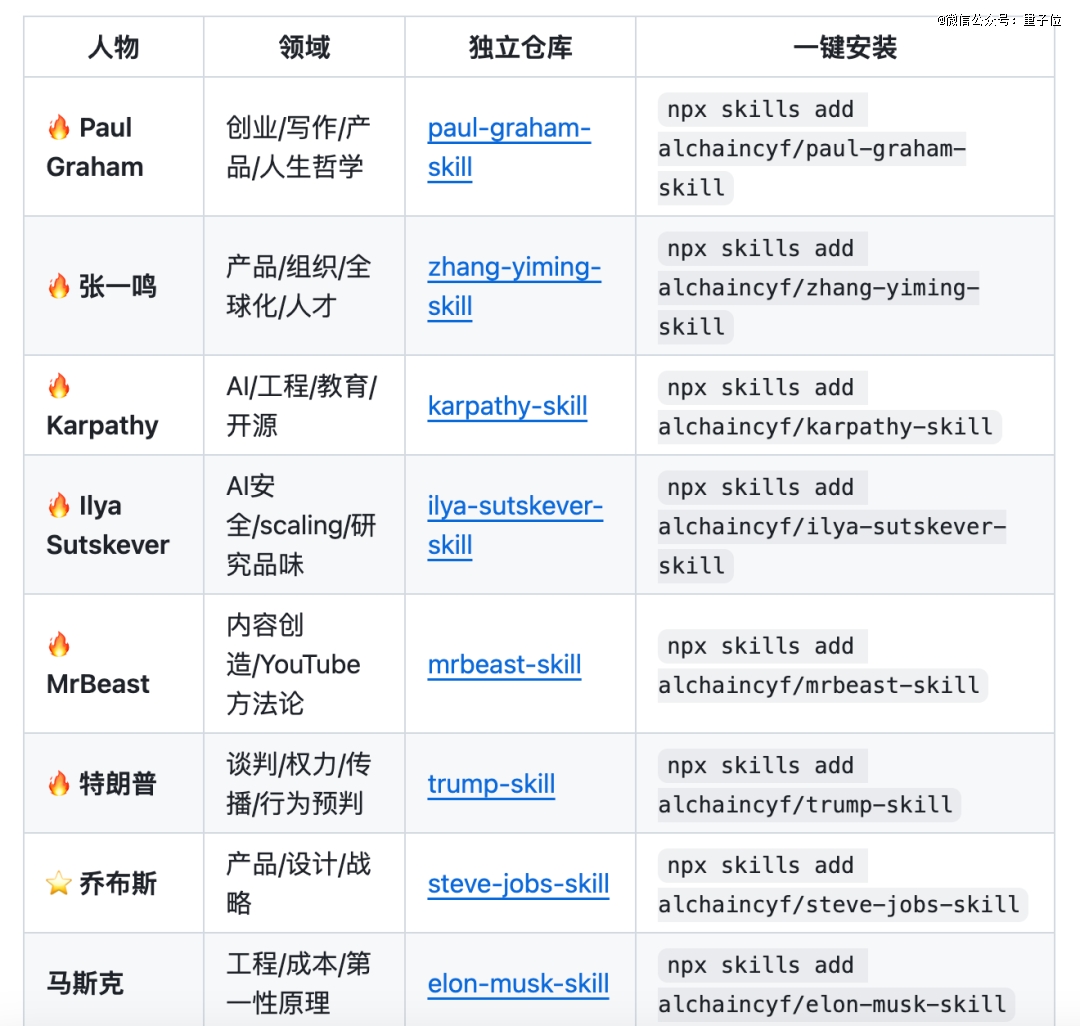Open the elon-musk-skill repository link
This screenshot has width=1080, height=1026.
pyautogui.click(x=518, y=984)
